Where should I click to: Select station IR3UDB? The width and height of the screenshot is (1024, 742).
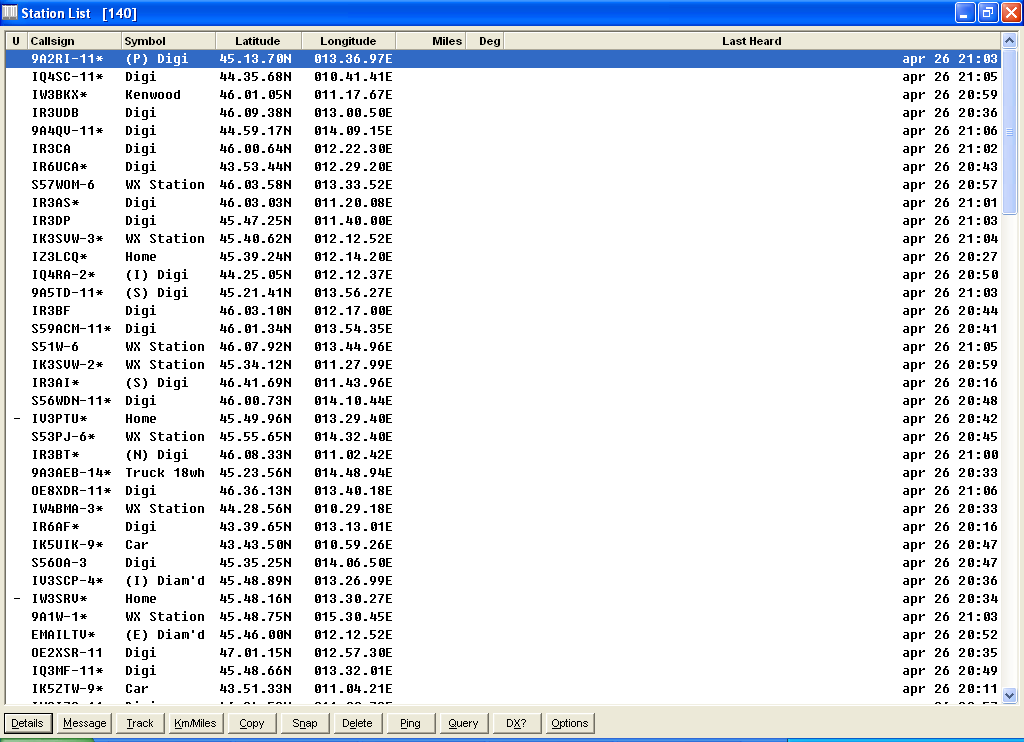(x=503, y=113)
